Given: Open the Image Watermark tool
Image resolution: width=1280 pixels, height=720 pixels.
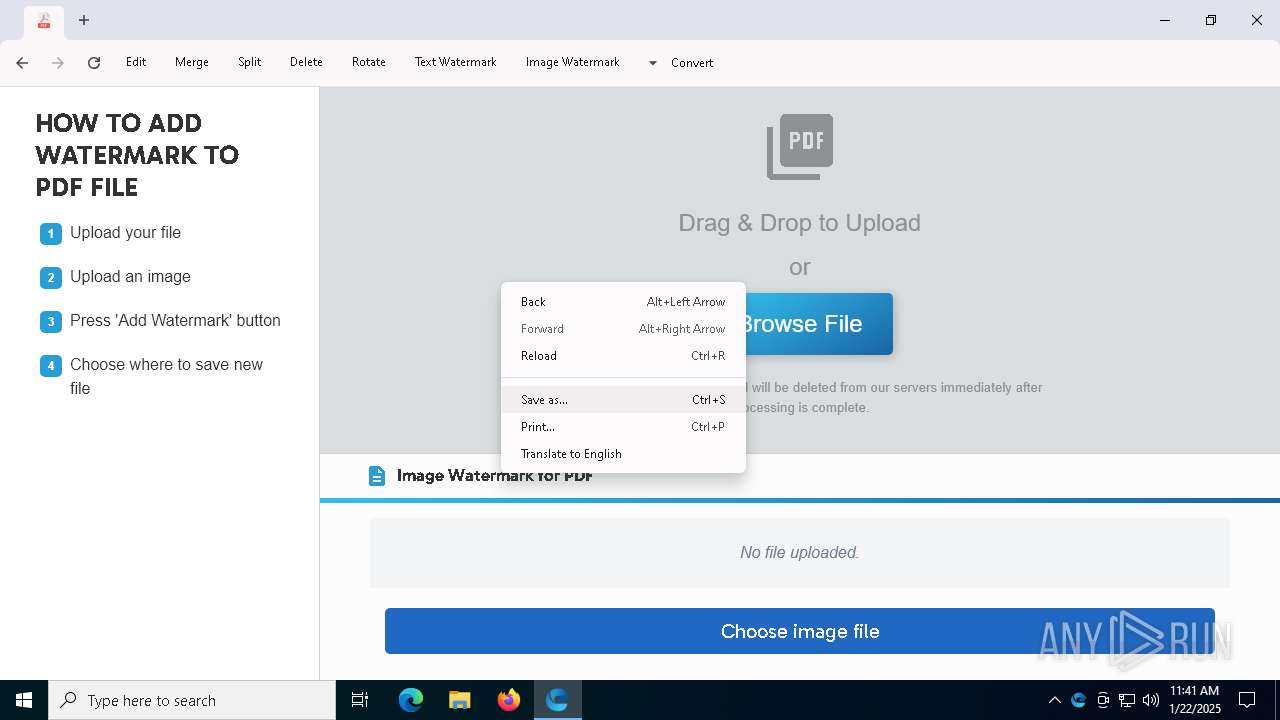Looking at the screenshot, I should (x=573, y=62).
